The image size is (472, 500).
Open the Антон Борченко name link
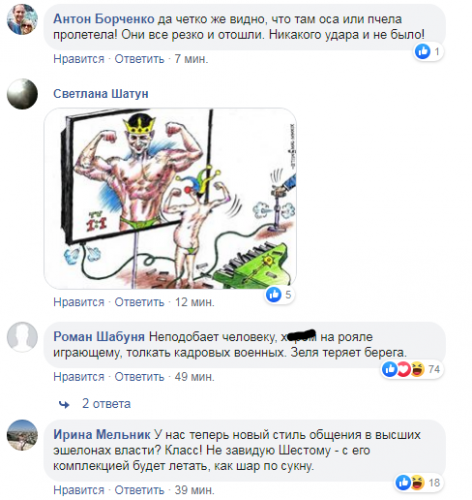coord(104,19)
